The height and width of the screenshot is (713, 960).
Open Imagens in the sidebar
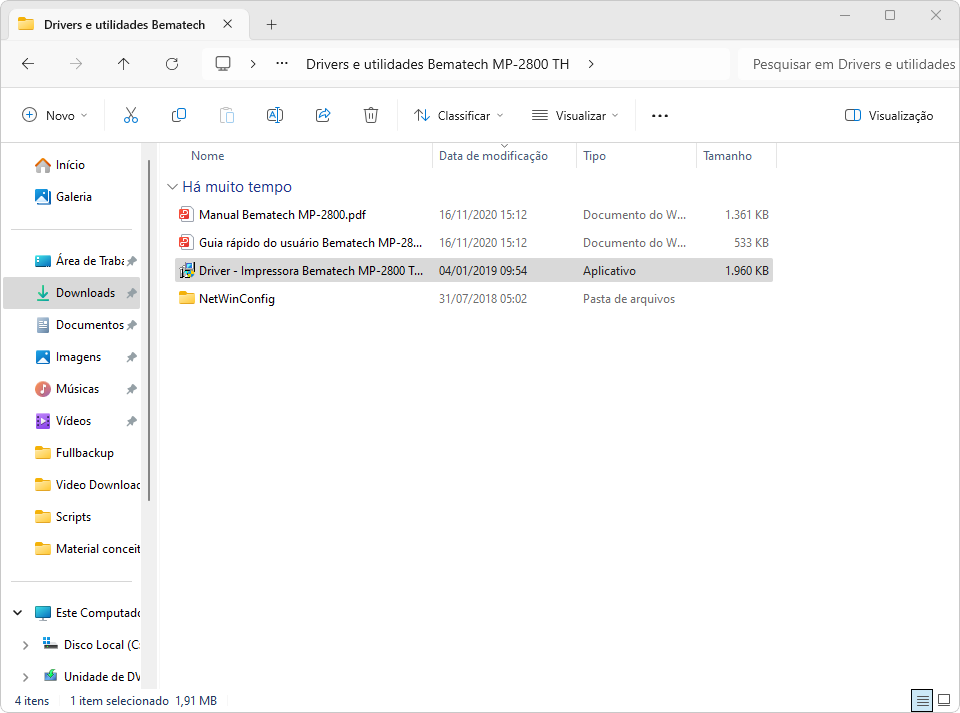click(72, 357)
